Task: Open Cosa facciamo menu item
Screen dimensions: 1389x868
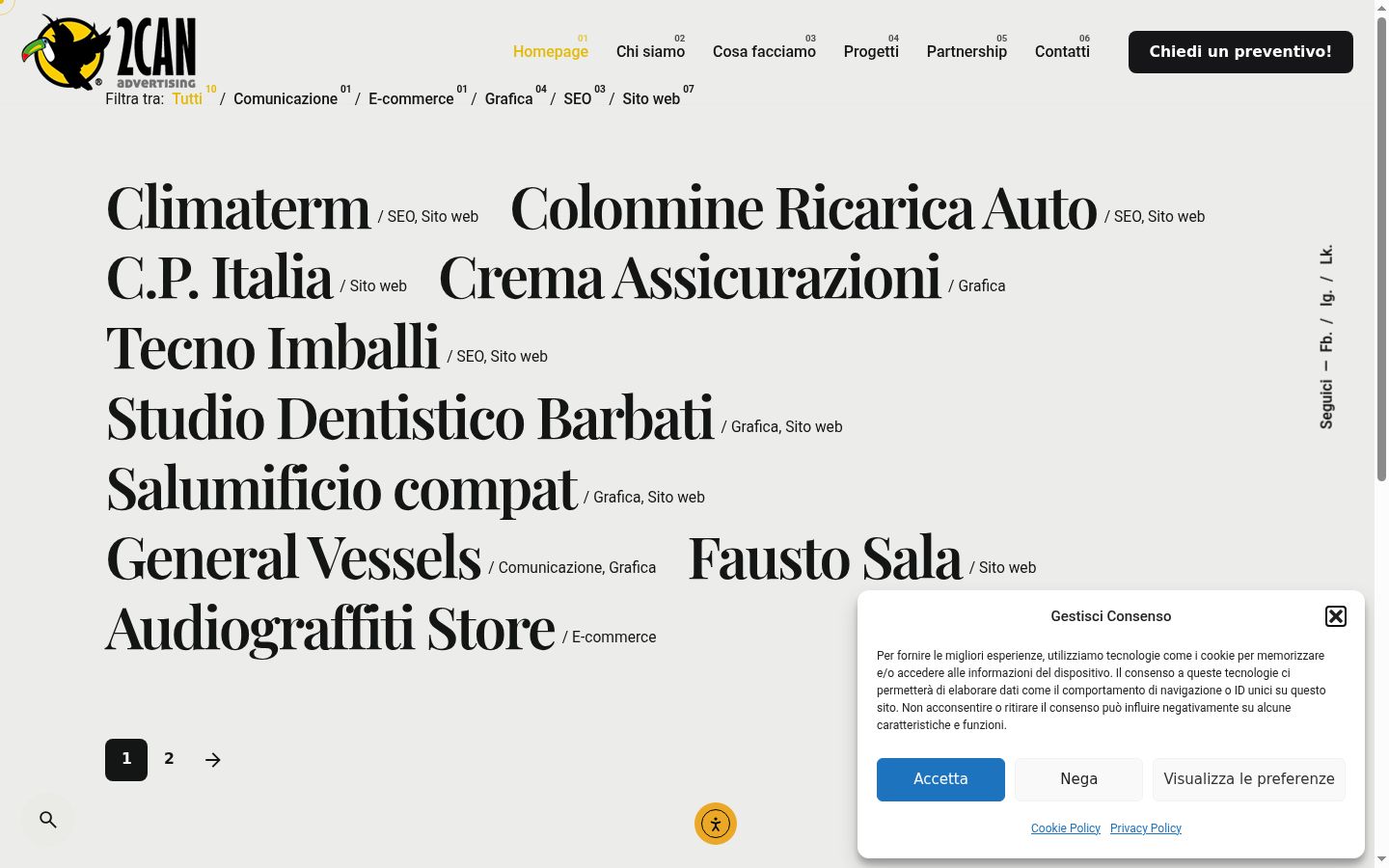Action: (x=764, y=51)
